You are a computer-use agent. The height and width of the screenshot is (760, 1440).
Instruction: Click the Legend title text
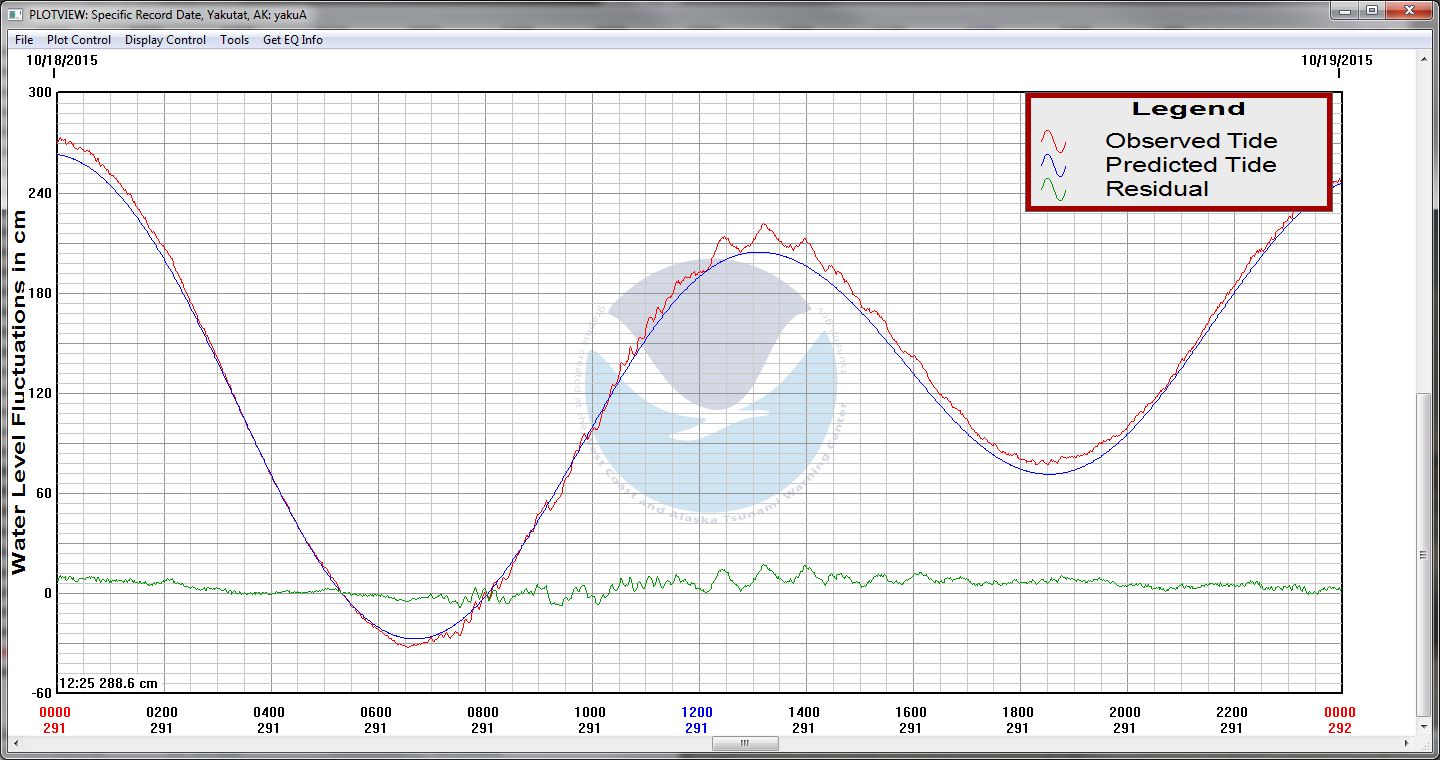pyautogui.click(x=1188, y=109)
